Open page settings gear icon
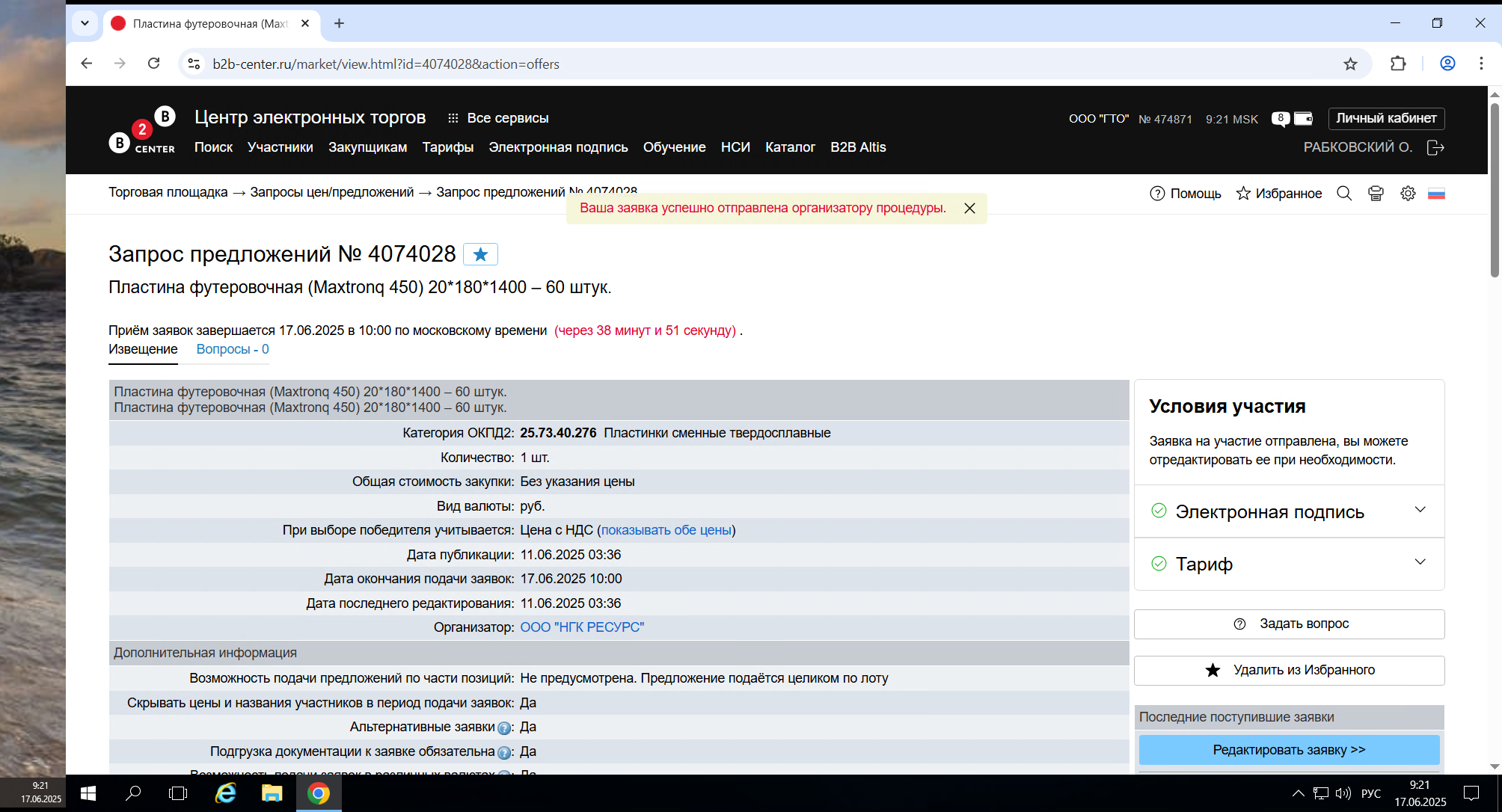This screenshot has width=1502, height=812. tap(1408, 194)
